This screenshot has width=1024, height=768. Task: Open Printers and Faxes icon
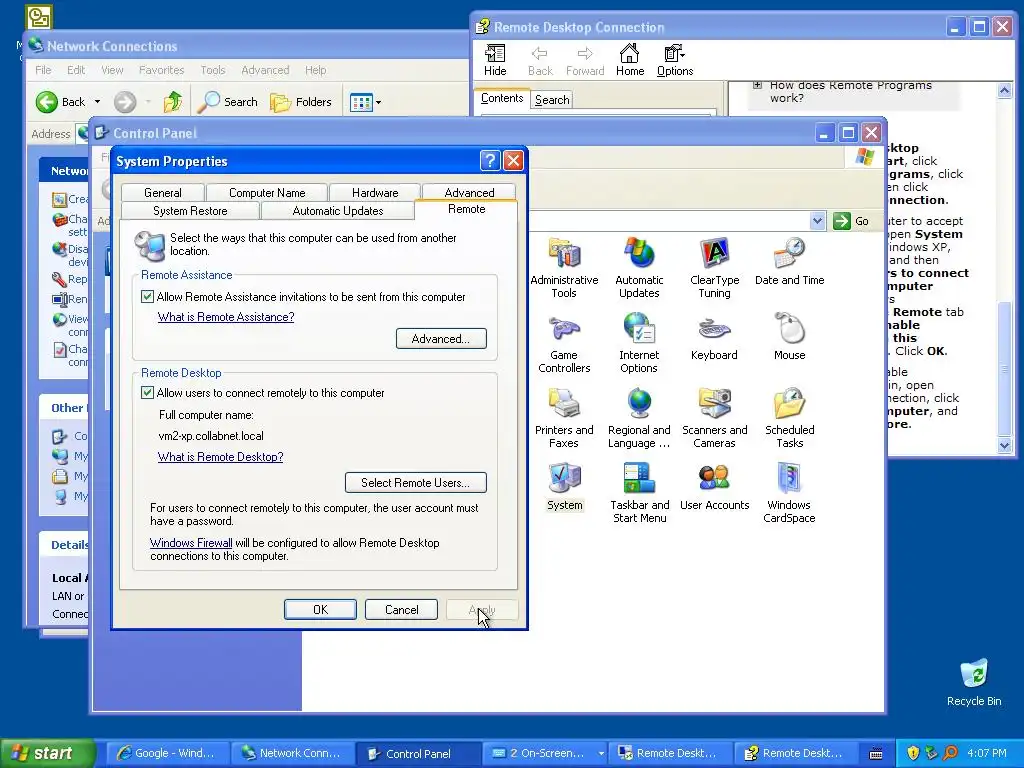click(x=564, y=418)
